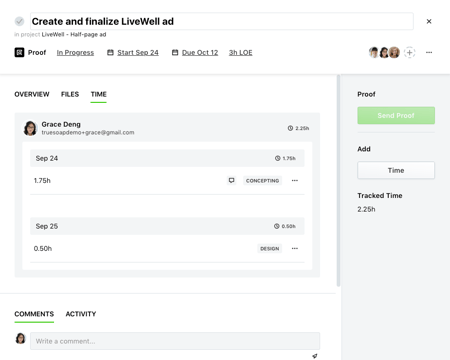Click the first assignee avatar in header
450x360 pixels.
pos(374,52)
